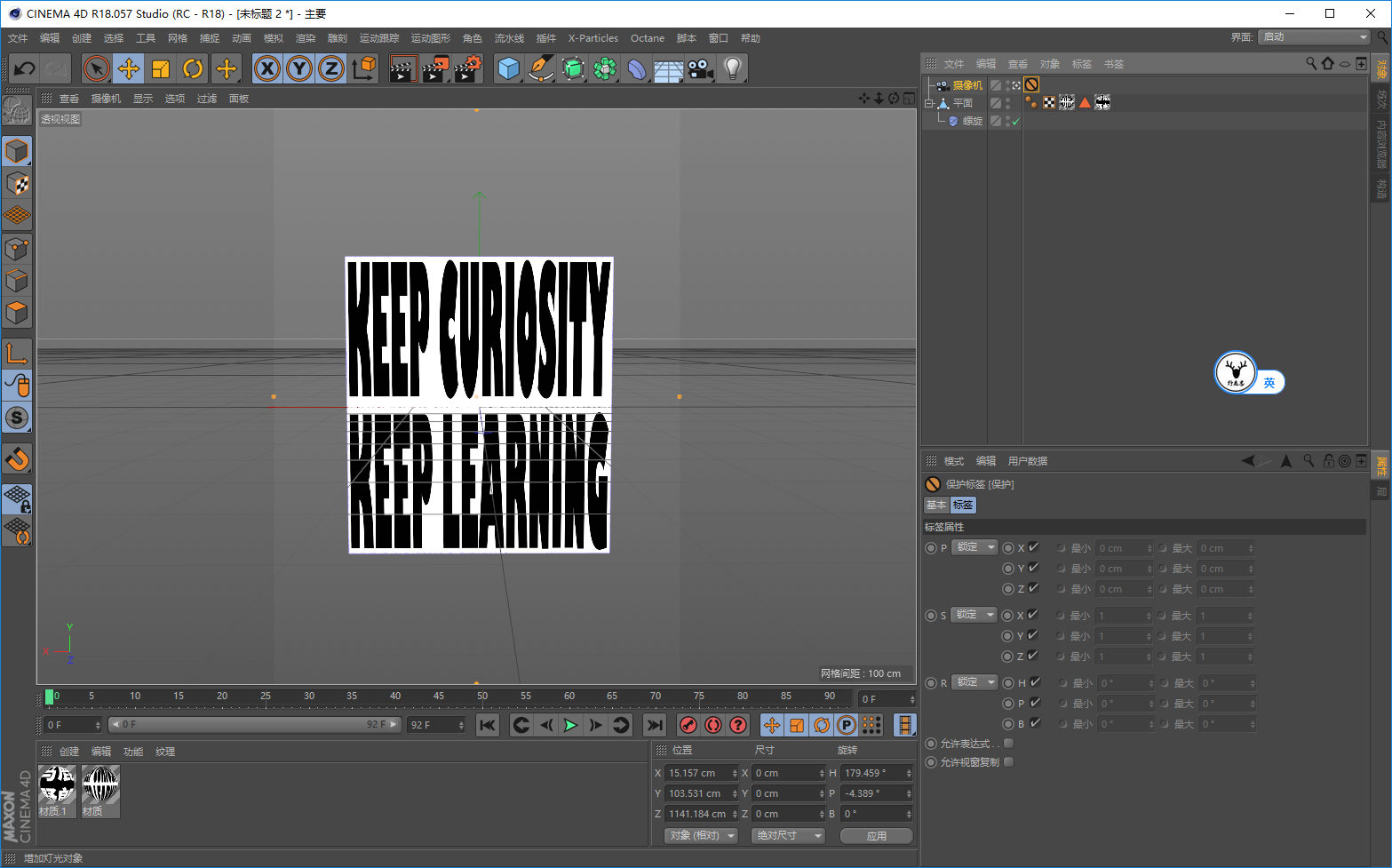Click Make Editable icon in left palette

[x=17, y=110]
